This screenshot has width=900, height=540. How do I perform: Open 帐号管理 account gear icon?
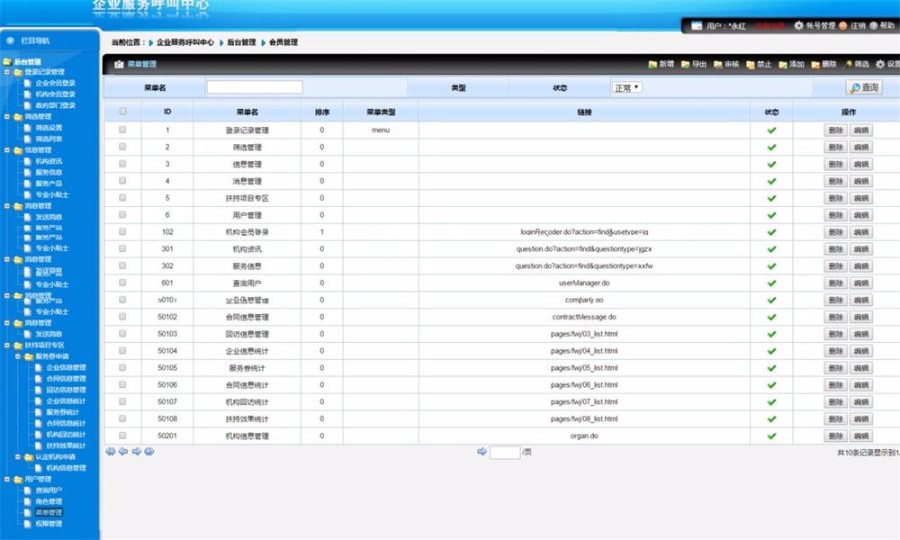coord(798,25)
